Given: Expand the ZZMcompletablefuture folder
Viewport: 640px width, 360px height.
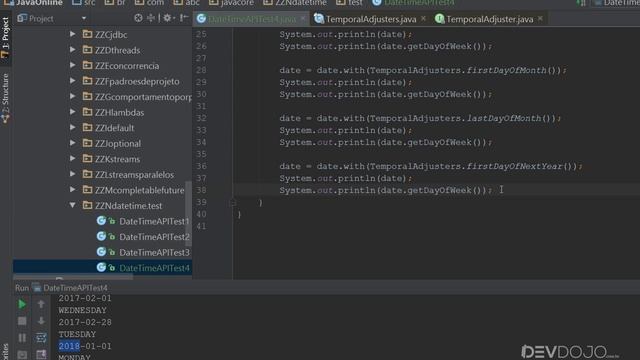Looking at the screenshot, I should pyautogui.click(x=72, y=190).
